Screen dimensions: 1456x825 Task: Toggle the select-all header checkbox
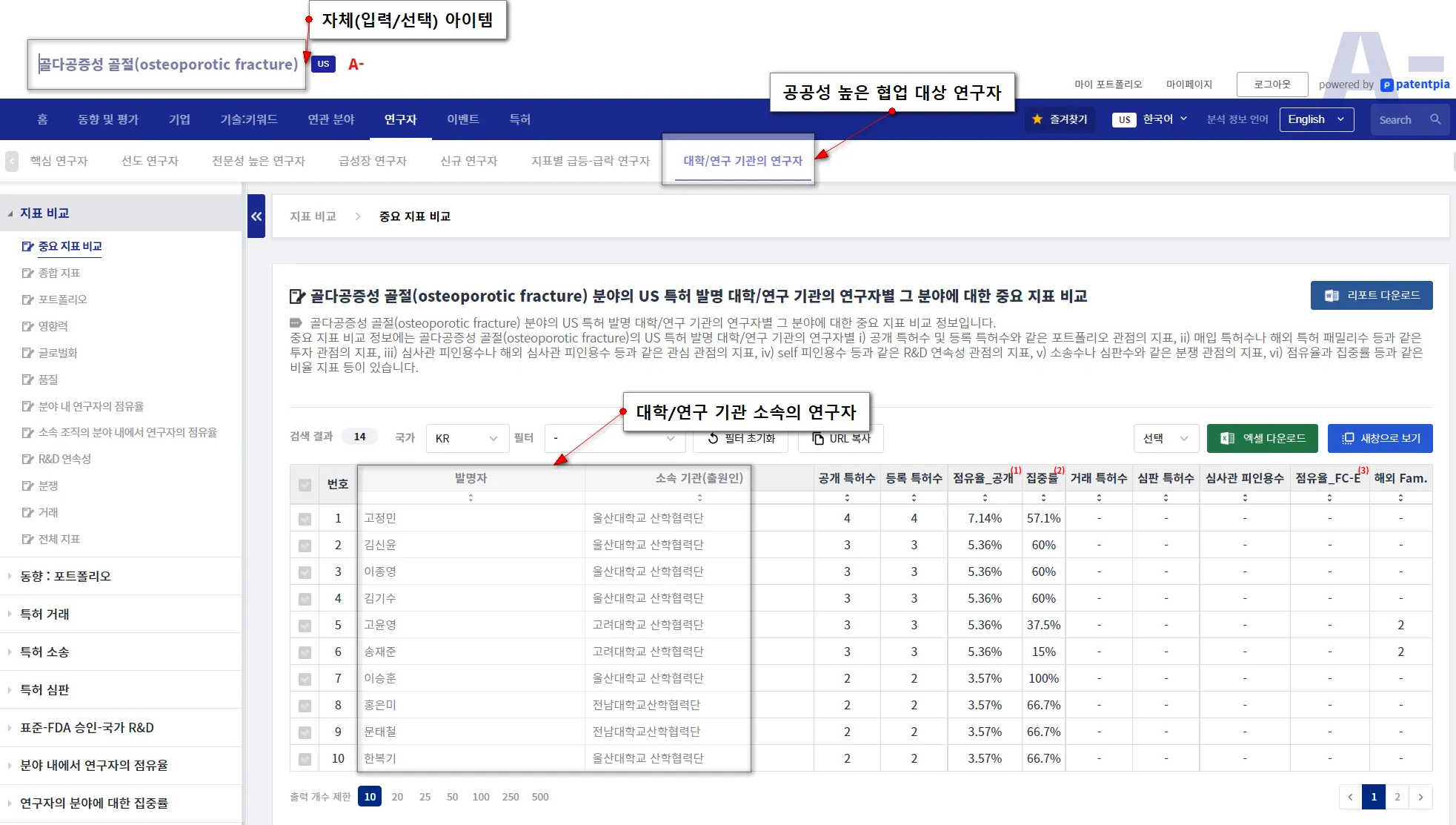click(305, 485)
